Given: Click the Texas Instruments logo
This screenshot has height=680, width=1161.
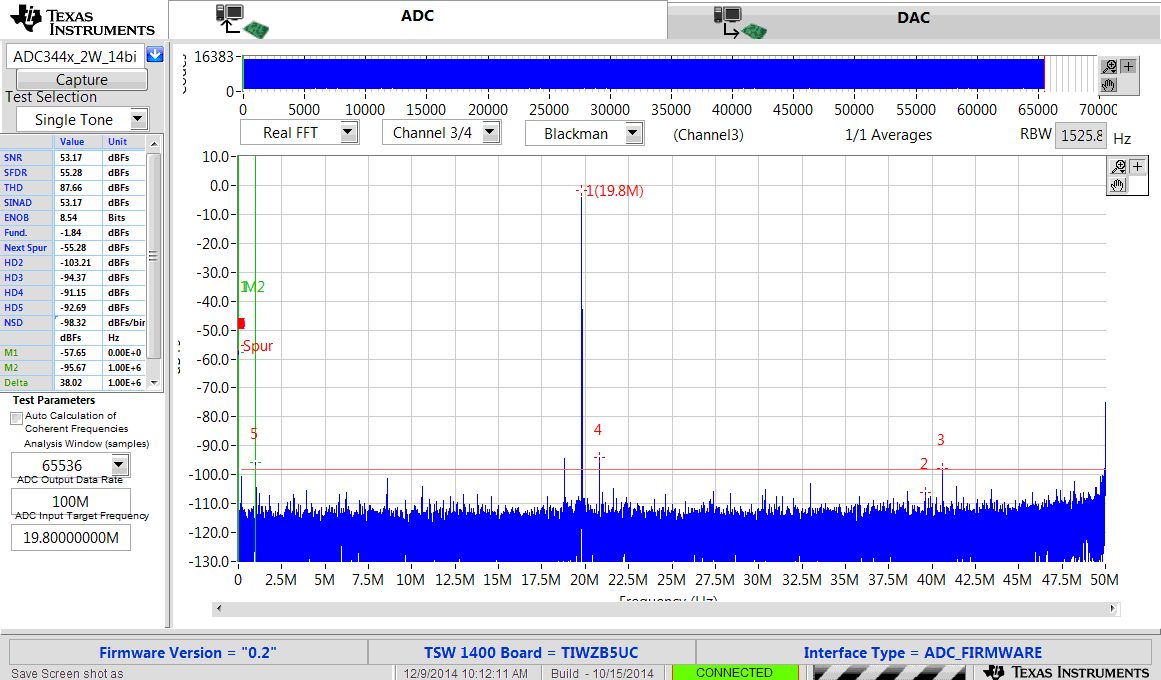Looking at the screenshot, I should pos(82,21).
